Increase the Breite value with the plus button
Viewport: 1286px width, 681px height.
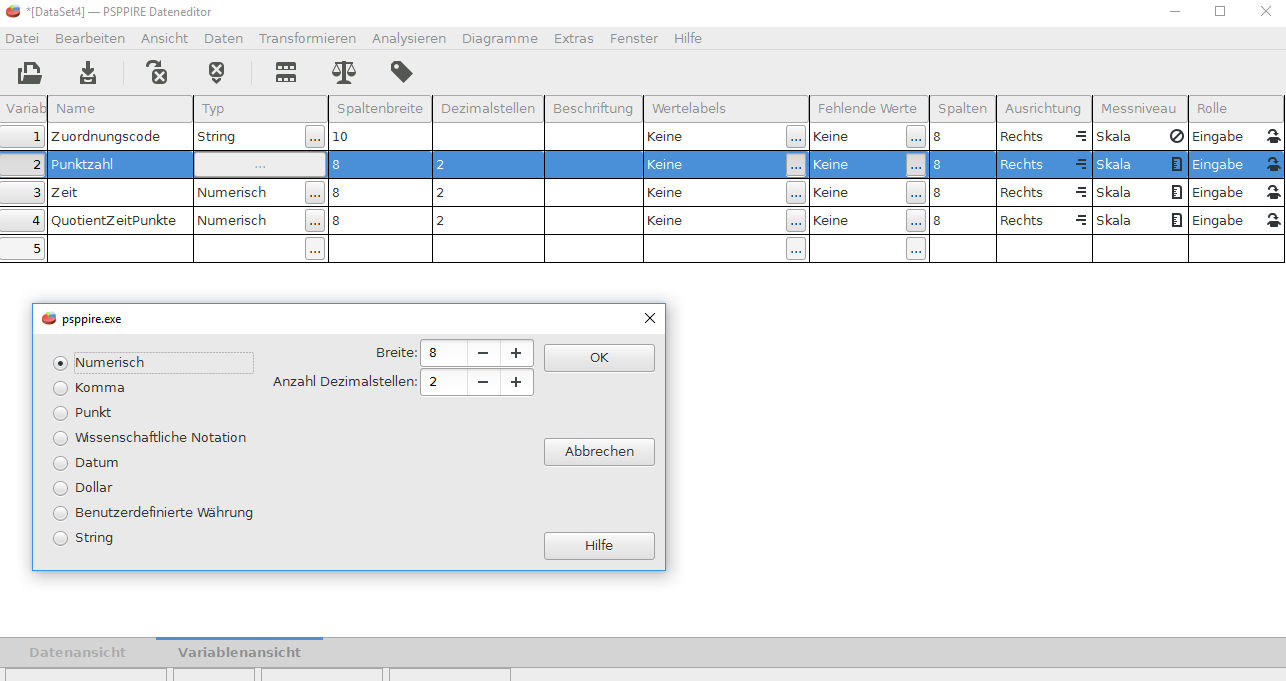point(516,353)
